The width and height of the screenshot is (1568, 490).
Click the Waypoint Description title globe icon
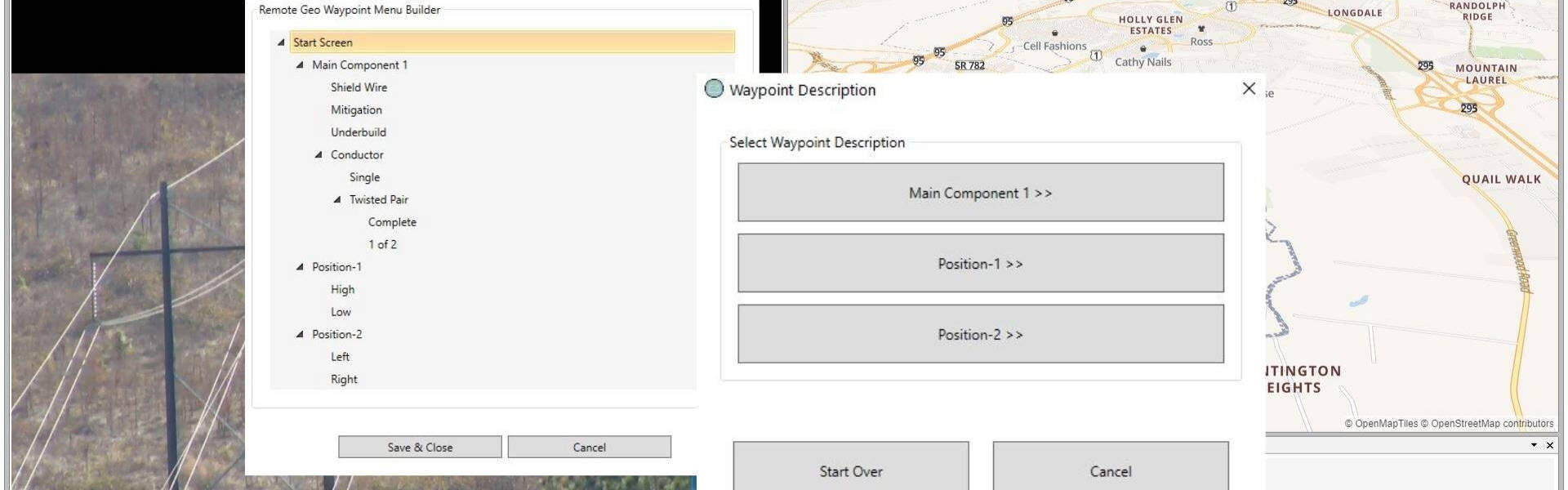(714, 88)
